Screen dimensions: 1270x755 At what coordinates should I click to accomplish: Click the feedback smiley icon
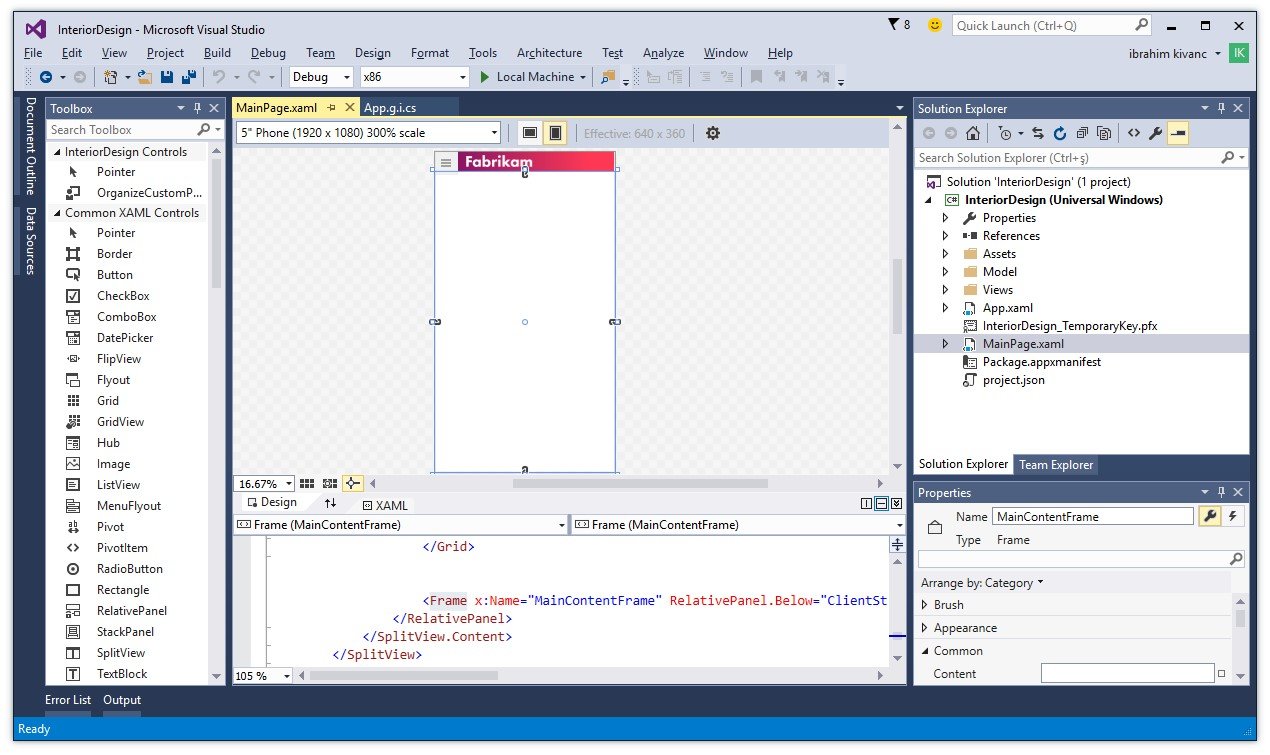point(935,25)
